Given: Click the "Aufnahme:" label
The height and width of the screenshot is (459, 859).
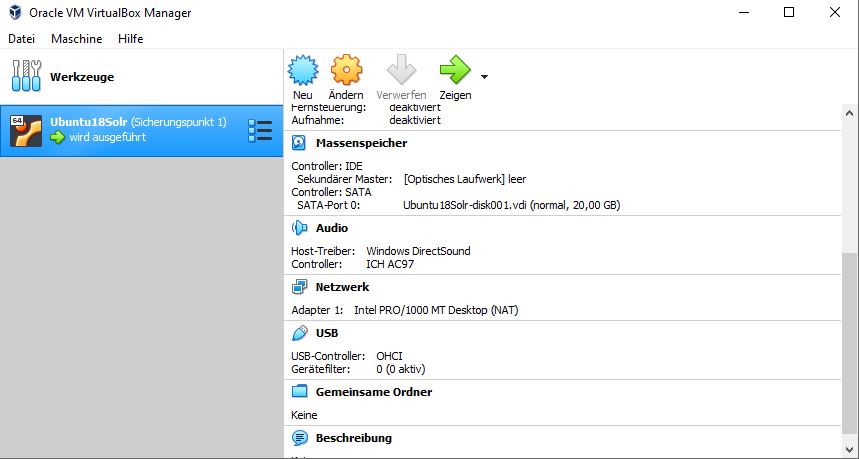Looking at the screenshot, I should (x=318, y=120).
